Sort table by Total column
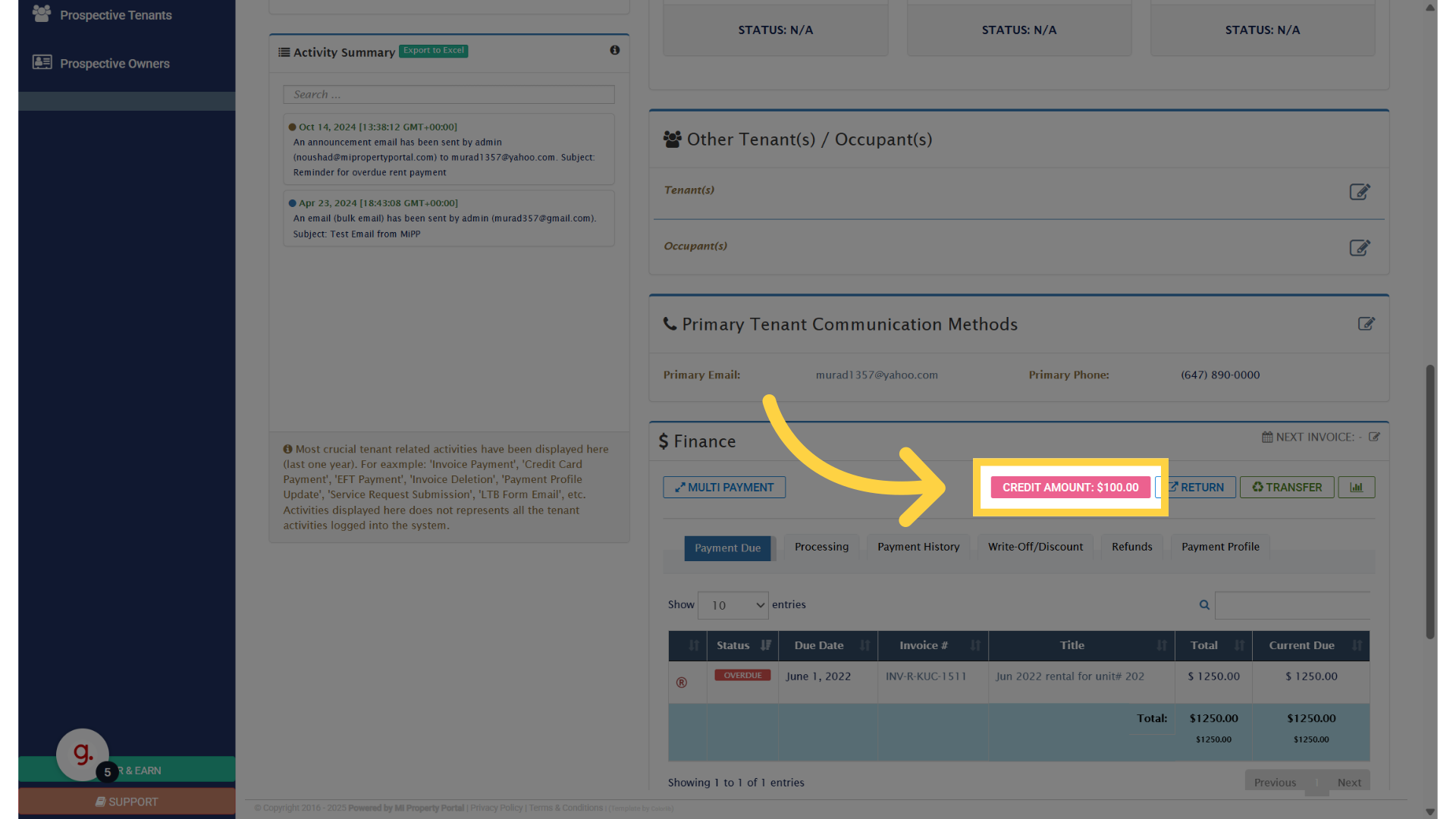 (x=1213, y=646)
